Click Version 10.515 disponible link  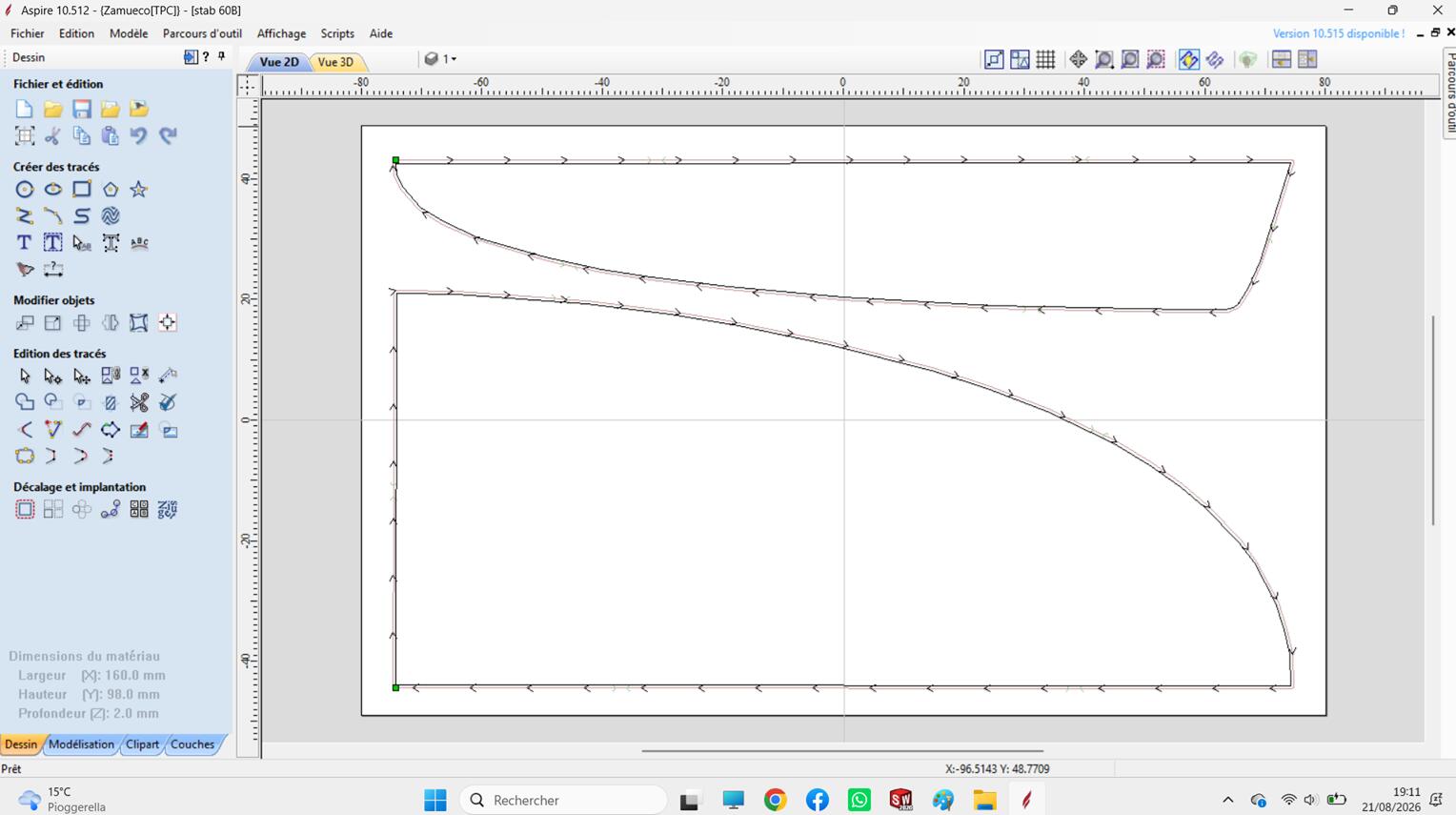click(1338, 33)
